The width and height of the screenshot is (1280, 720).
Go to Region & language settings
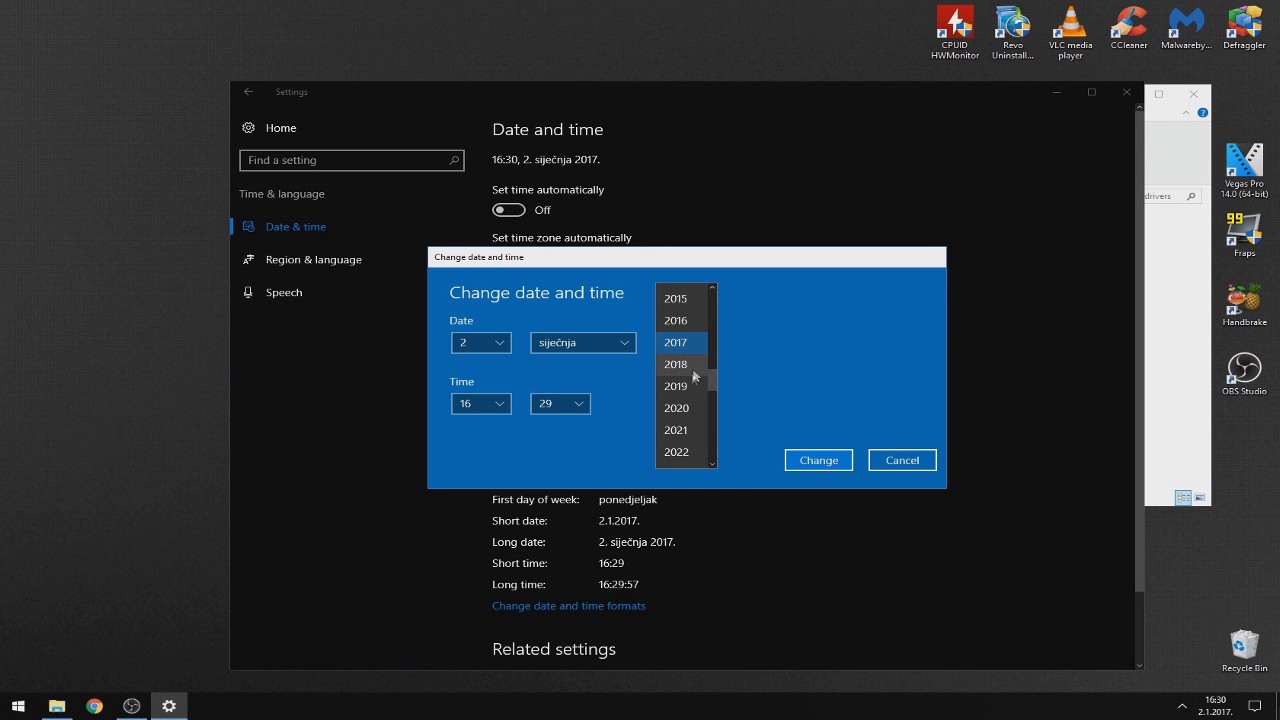point(314,260)
